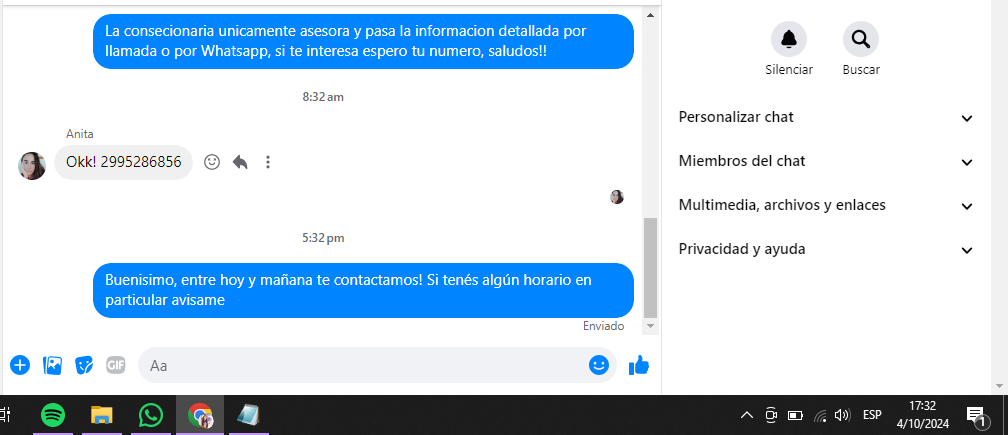Attach a photo with the image icon
Image resolution: width=1008 pixels, height=435 pixels.
(x=52, y=365)
